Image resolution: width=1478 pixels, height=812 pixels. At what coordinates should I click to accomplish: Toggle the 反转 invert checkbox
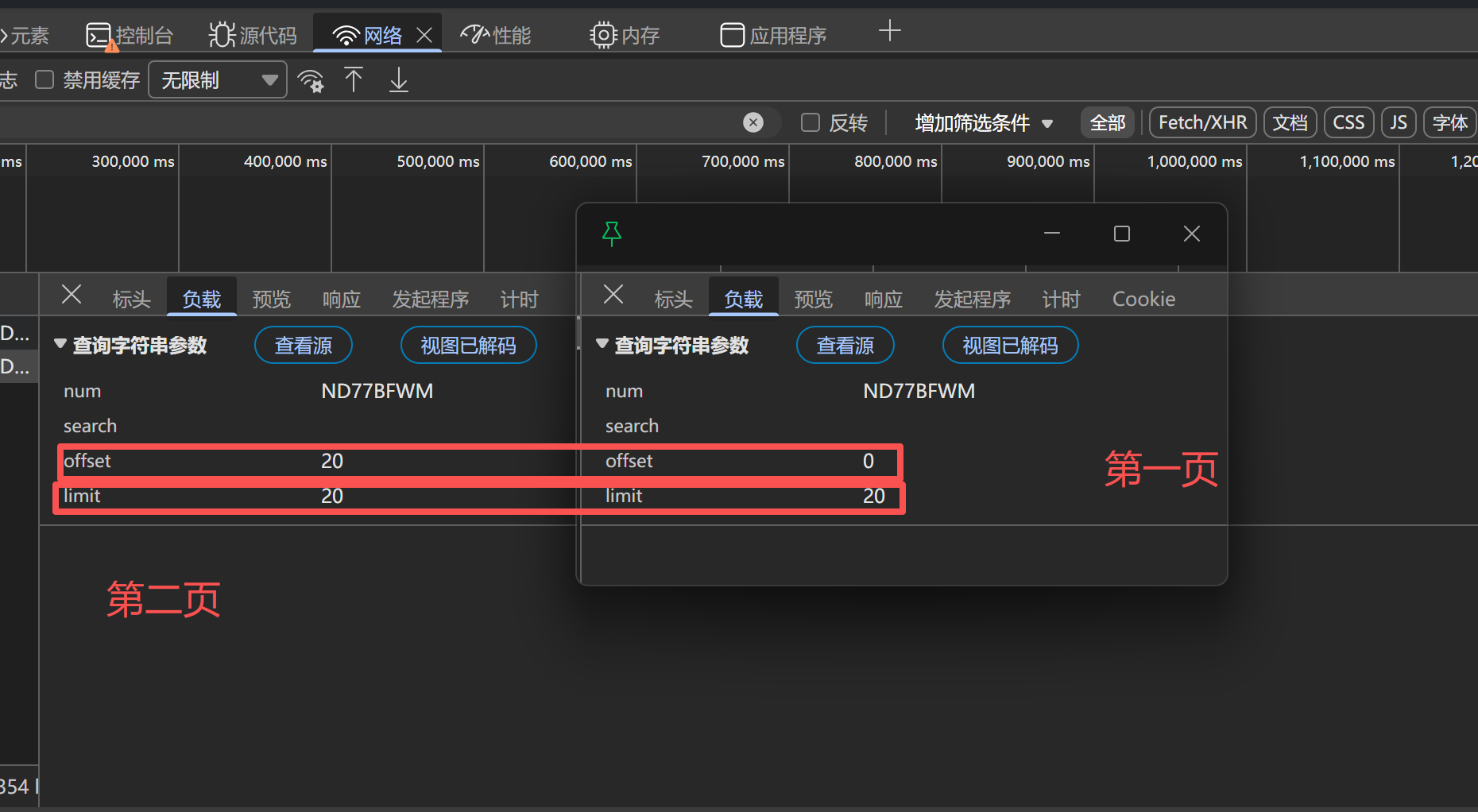point(811,122)
